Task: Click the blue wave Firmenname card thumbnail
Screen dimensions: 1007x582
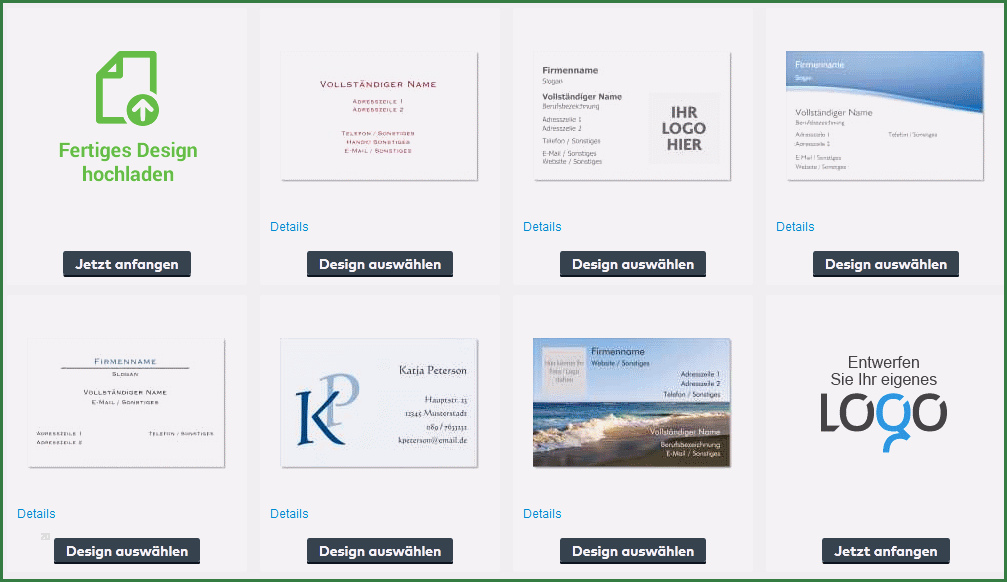Action: (x=885, y=116)
